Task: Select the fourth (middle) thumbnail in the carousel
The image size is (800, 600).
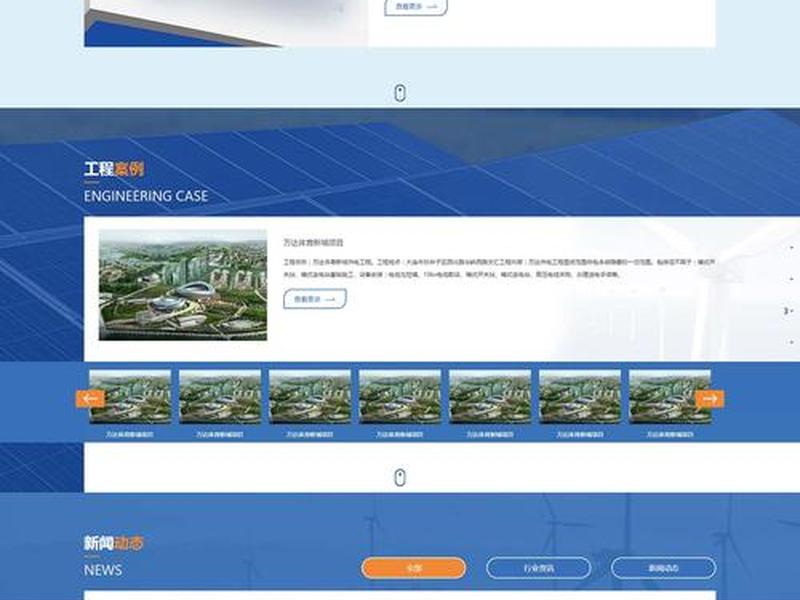Action: point(400,396)
